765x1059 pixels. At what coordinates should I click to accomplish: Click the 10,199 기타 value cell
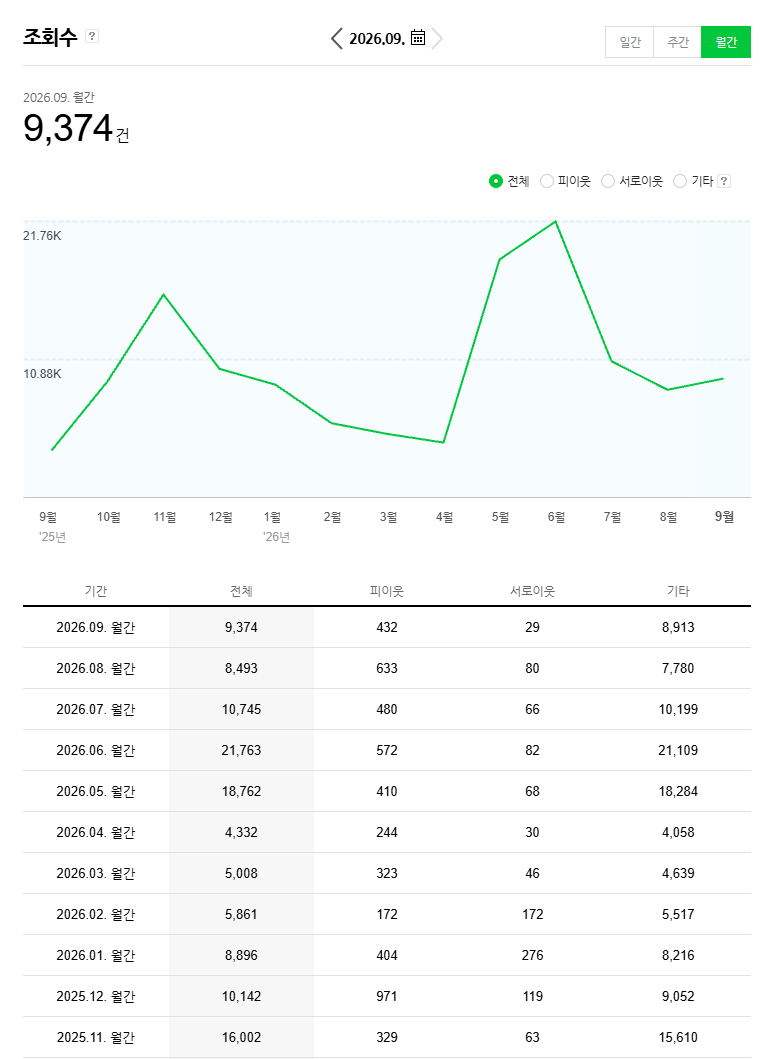click(x=678, y=710)
